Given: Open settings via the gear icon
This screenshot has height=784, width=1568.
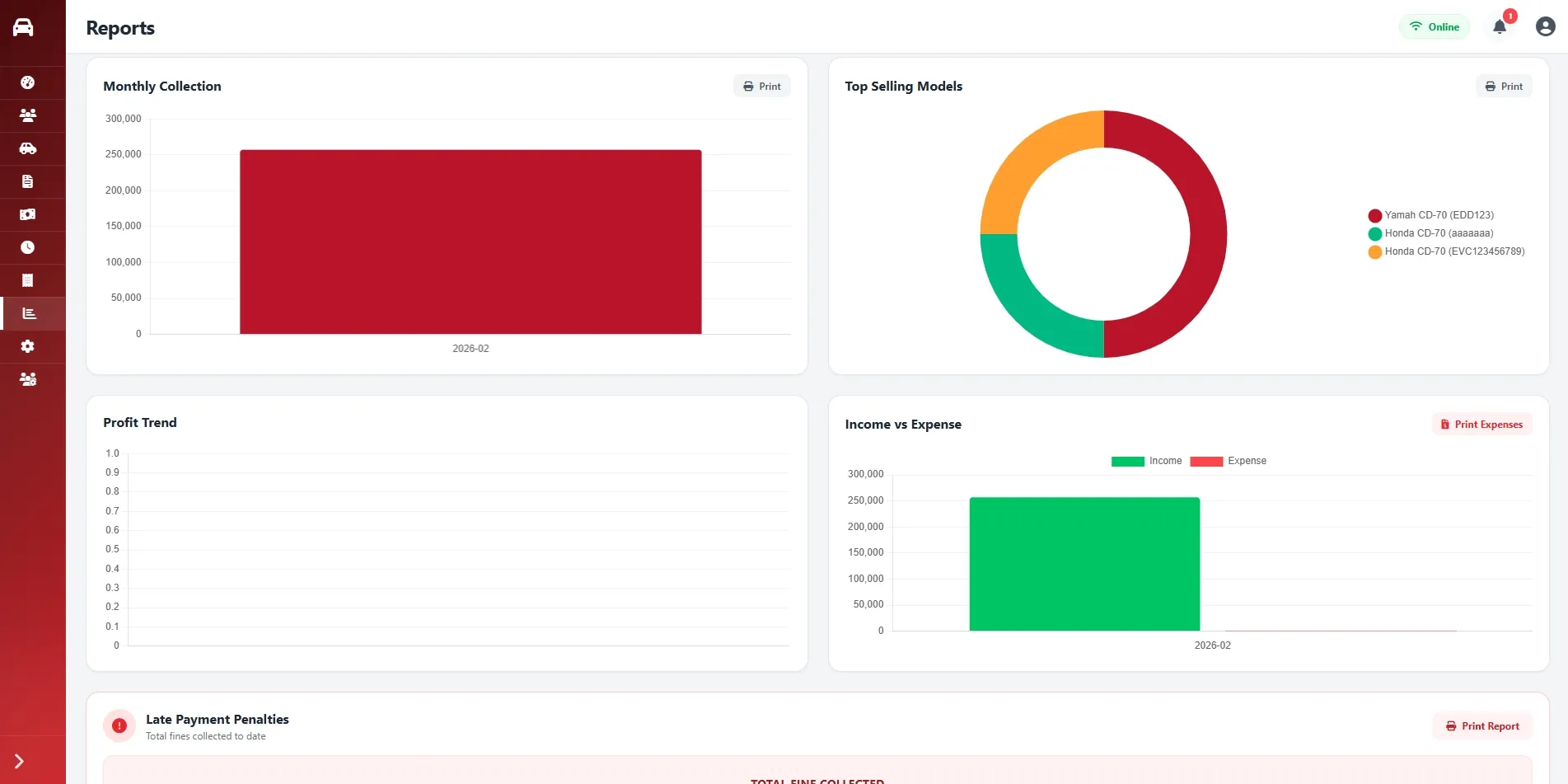Looking at the screenshot, I should click(28, 346).
